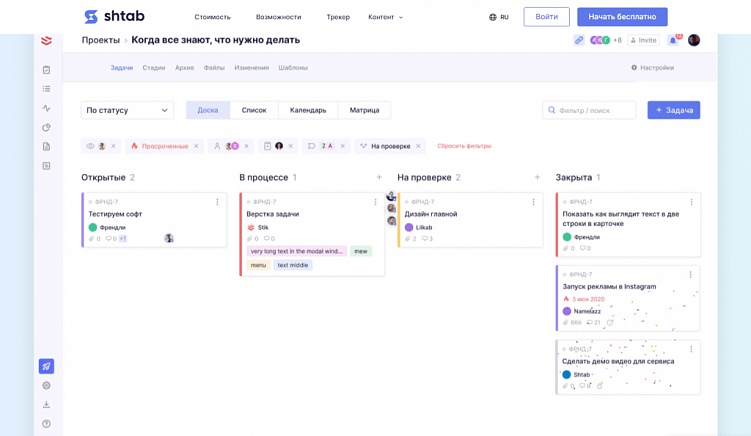Open the Изменения tab
Image resolution: width=751 pixels, height=436 pixels.
[251, 68]
